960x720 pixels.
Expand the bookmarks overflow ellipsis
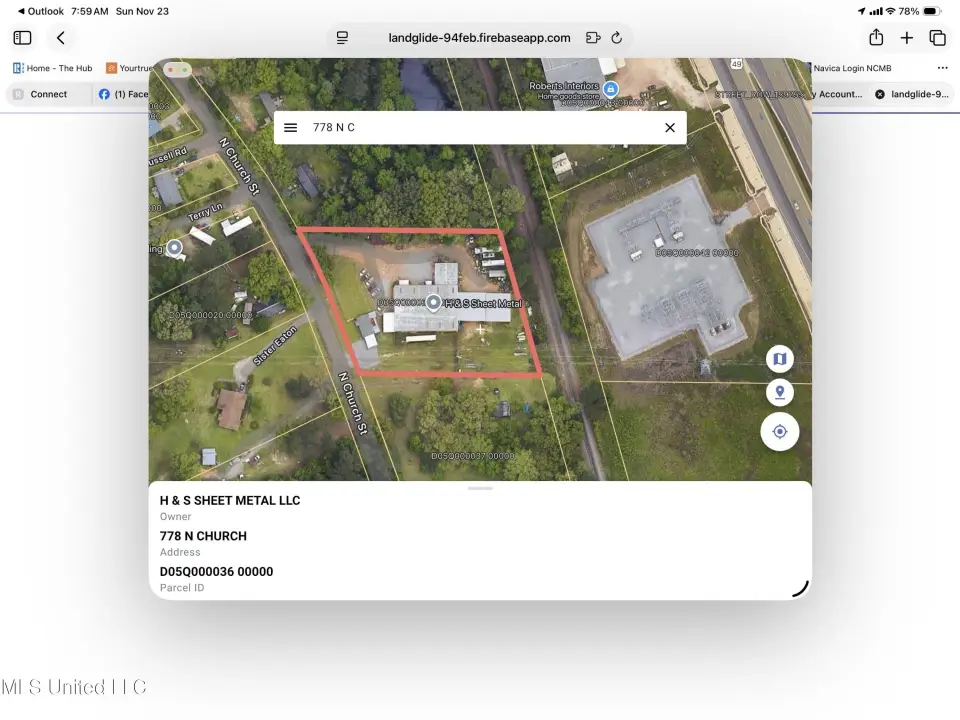point(942,68)
